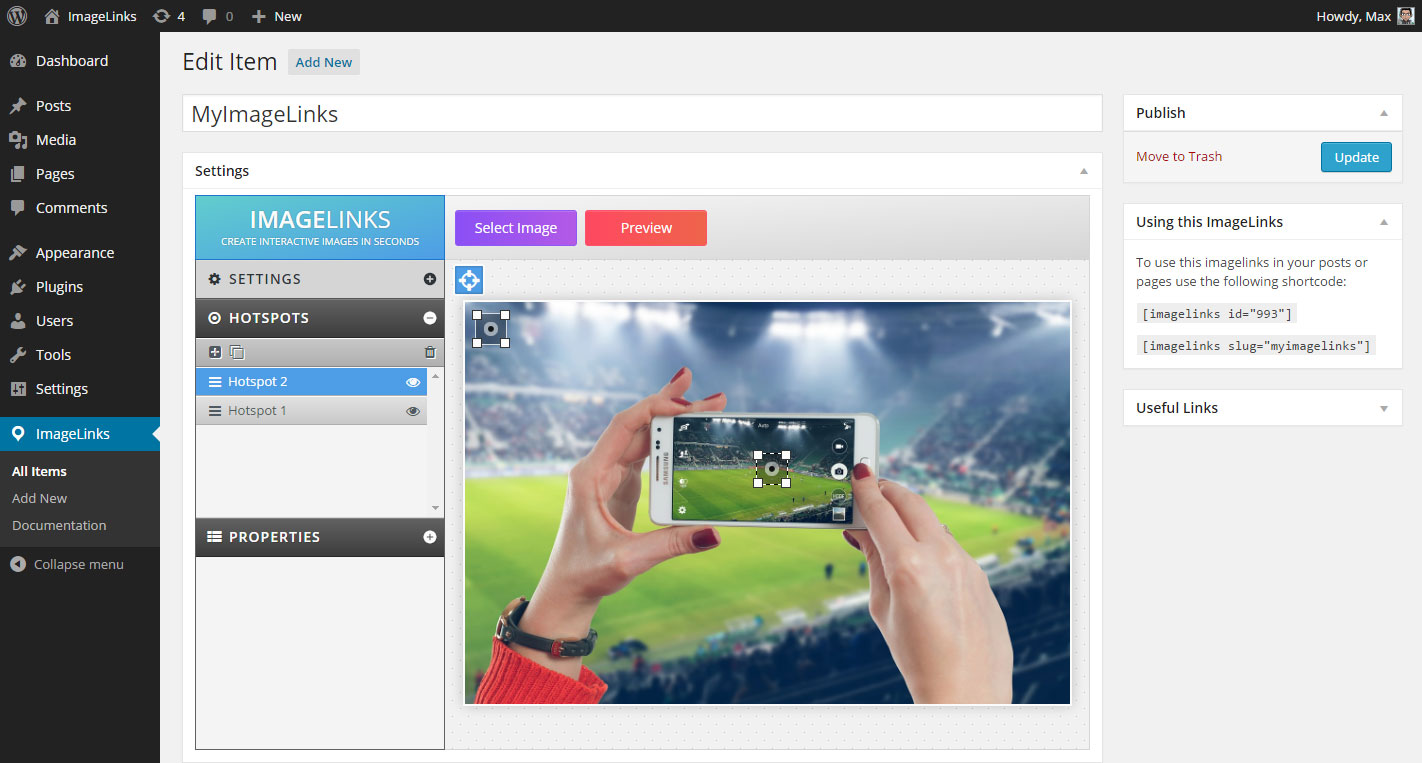
Task: Expand the SETTINGS panel
Action: 429,279
